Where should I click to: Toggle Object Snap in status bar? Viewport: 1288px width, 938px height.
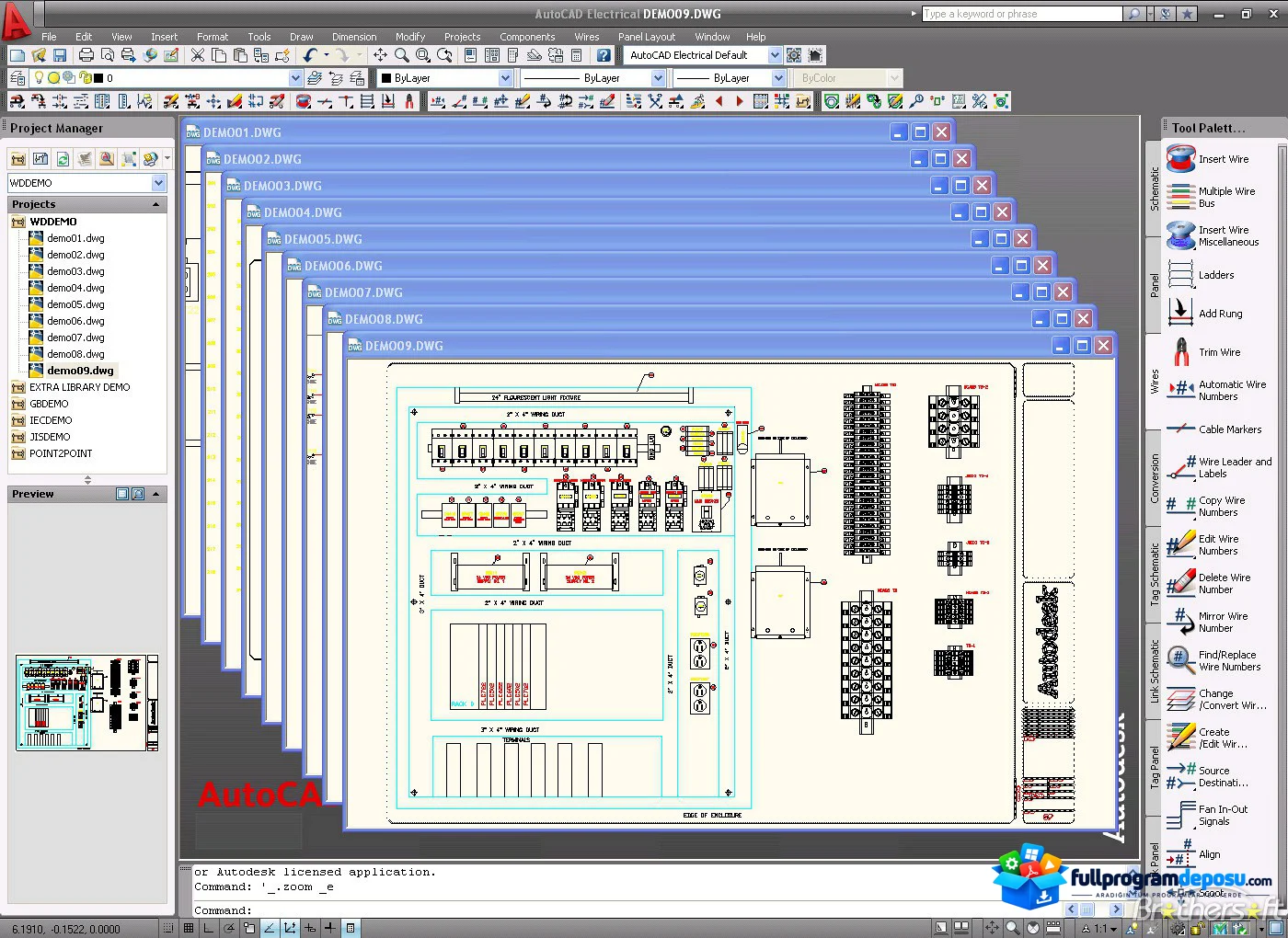pos(249,929)
